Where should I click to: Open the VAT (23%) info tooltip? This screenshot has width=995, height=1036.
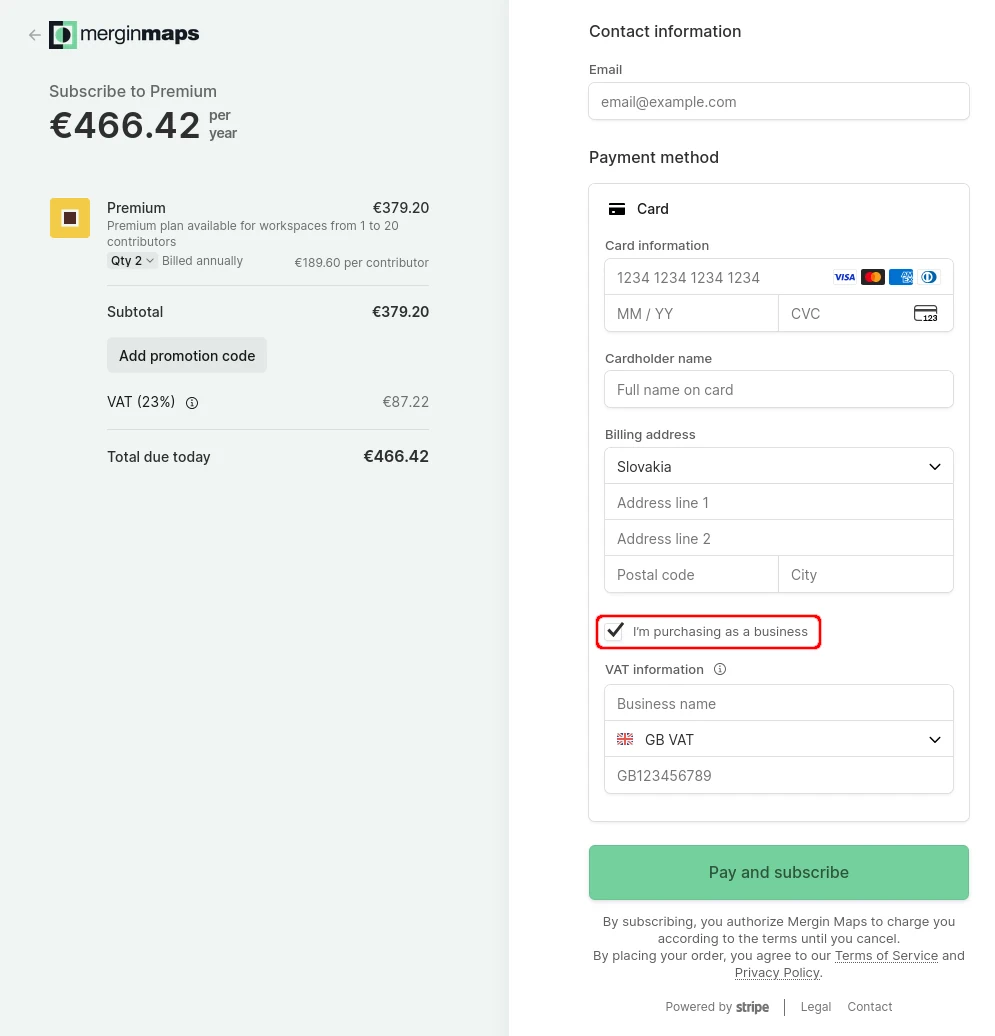tap(191, 402)
